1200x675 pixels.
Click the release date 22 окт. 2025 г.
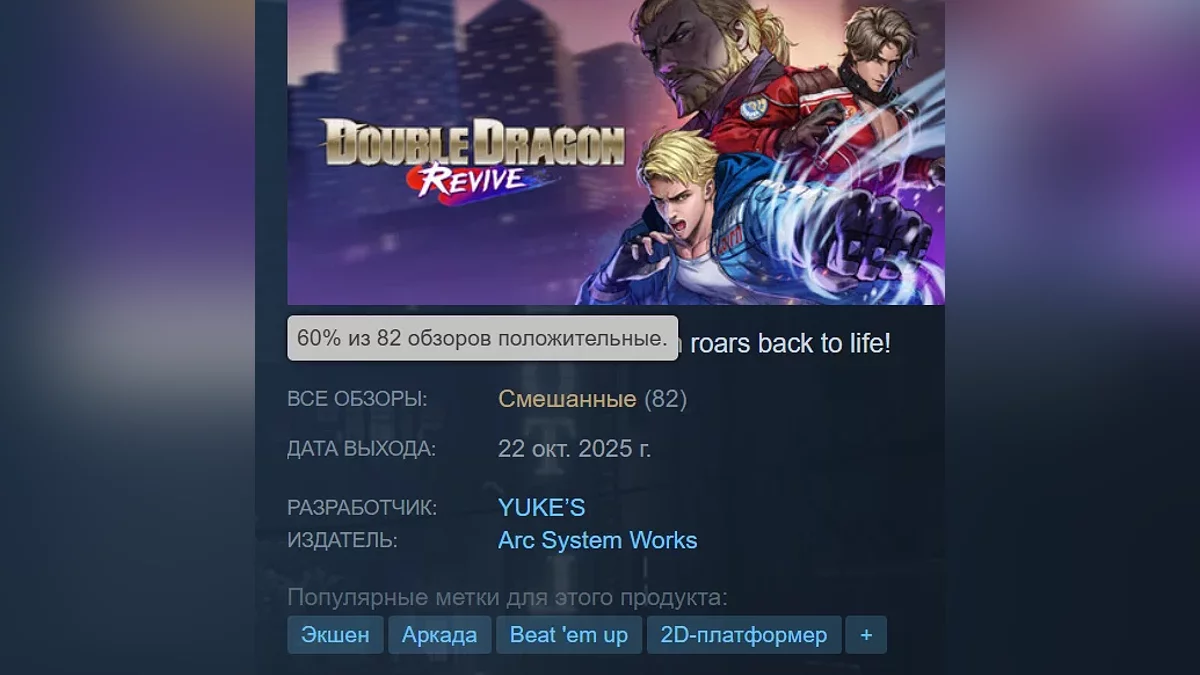click(x=574, y=449)
